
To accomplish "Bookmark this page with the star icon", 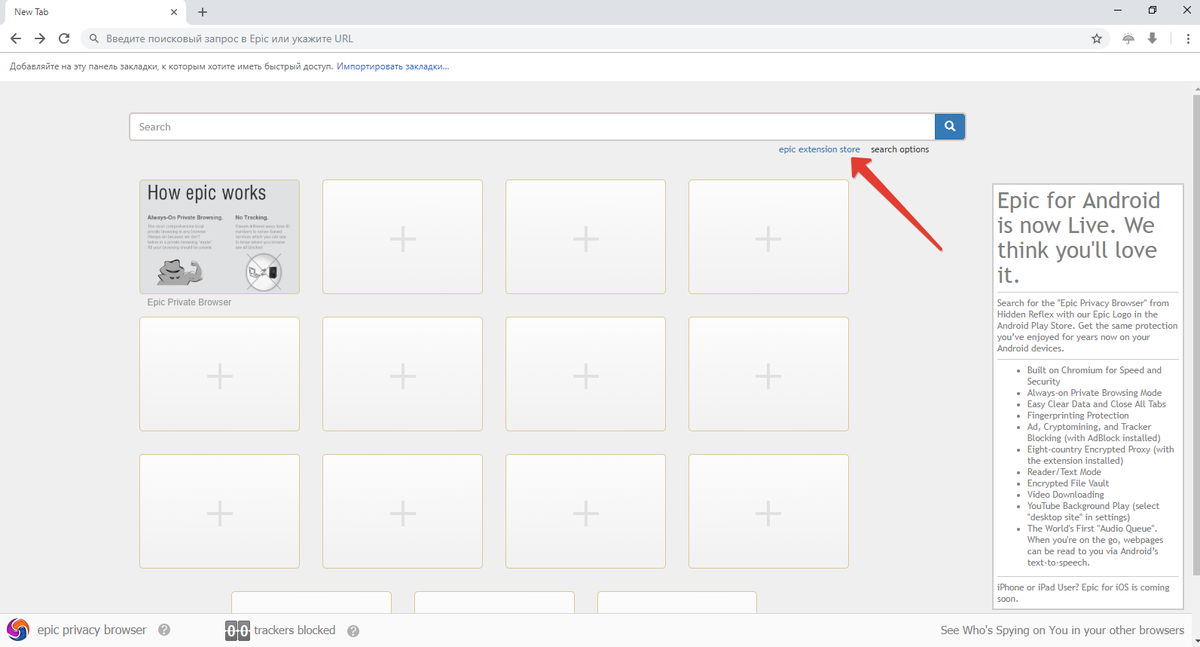I will pyautogui.click(x=1097, y=39).
